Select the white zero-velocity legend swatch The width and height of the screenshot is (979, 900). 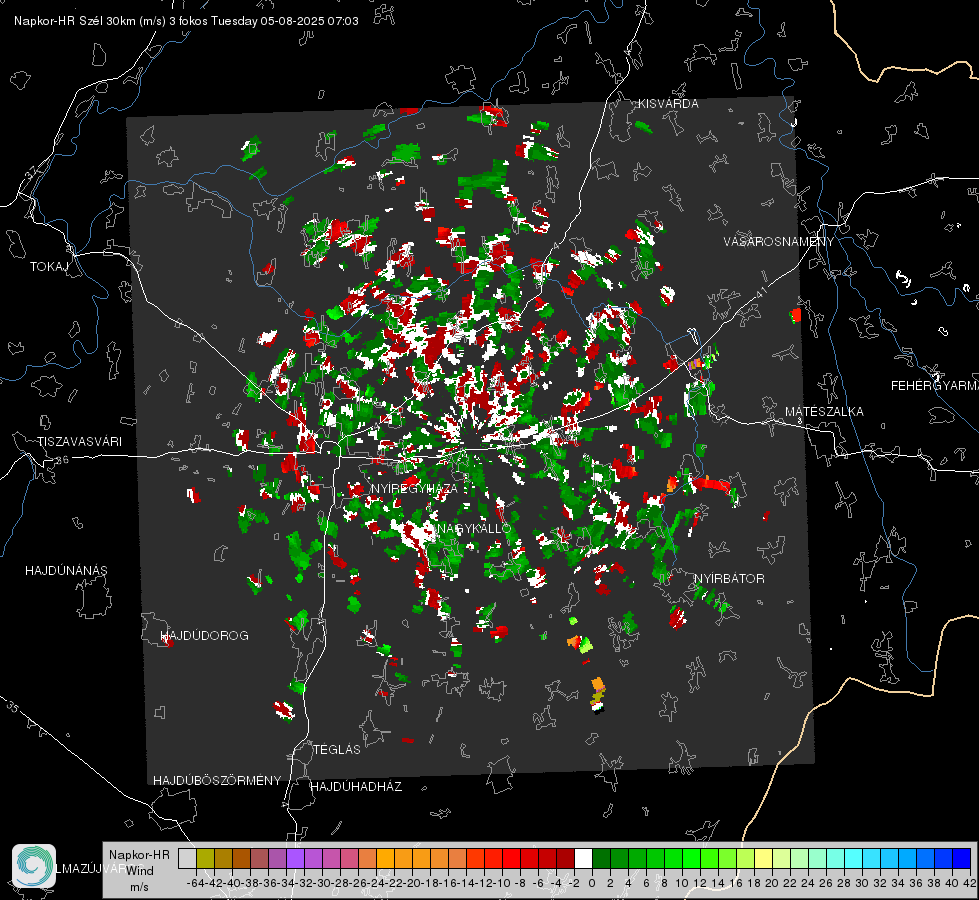coord(583,858)
